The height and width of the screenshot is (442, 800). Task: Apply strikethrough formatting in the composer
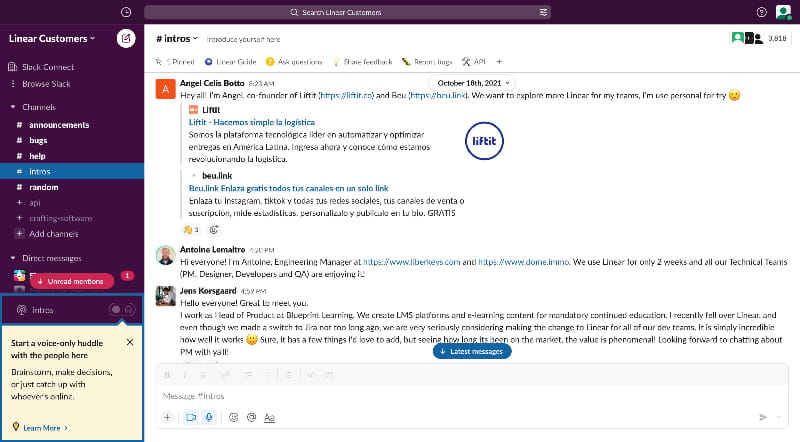(203, 375)
